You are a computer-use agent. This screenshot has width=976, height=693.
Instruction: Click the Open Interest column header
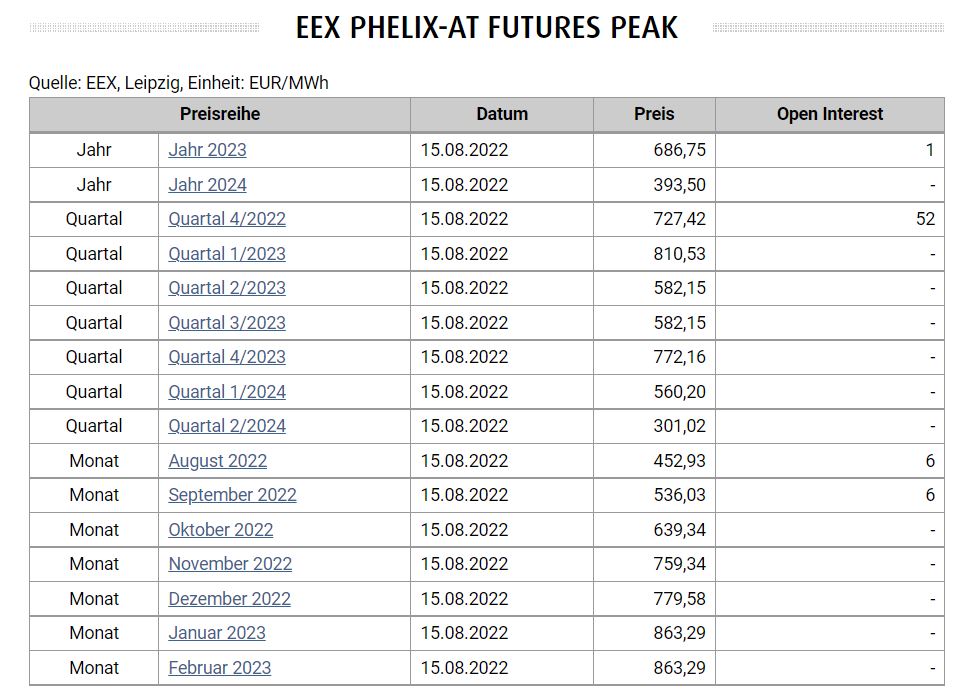(830, 114)
